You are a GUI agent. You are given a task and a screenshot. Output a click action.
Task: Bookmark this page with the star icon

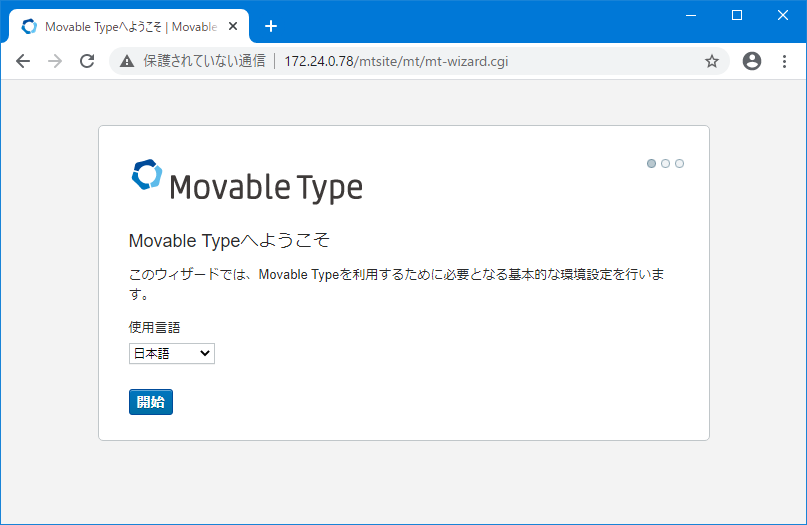click(712, 61)
